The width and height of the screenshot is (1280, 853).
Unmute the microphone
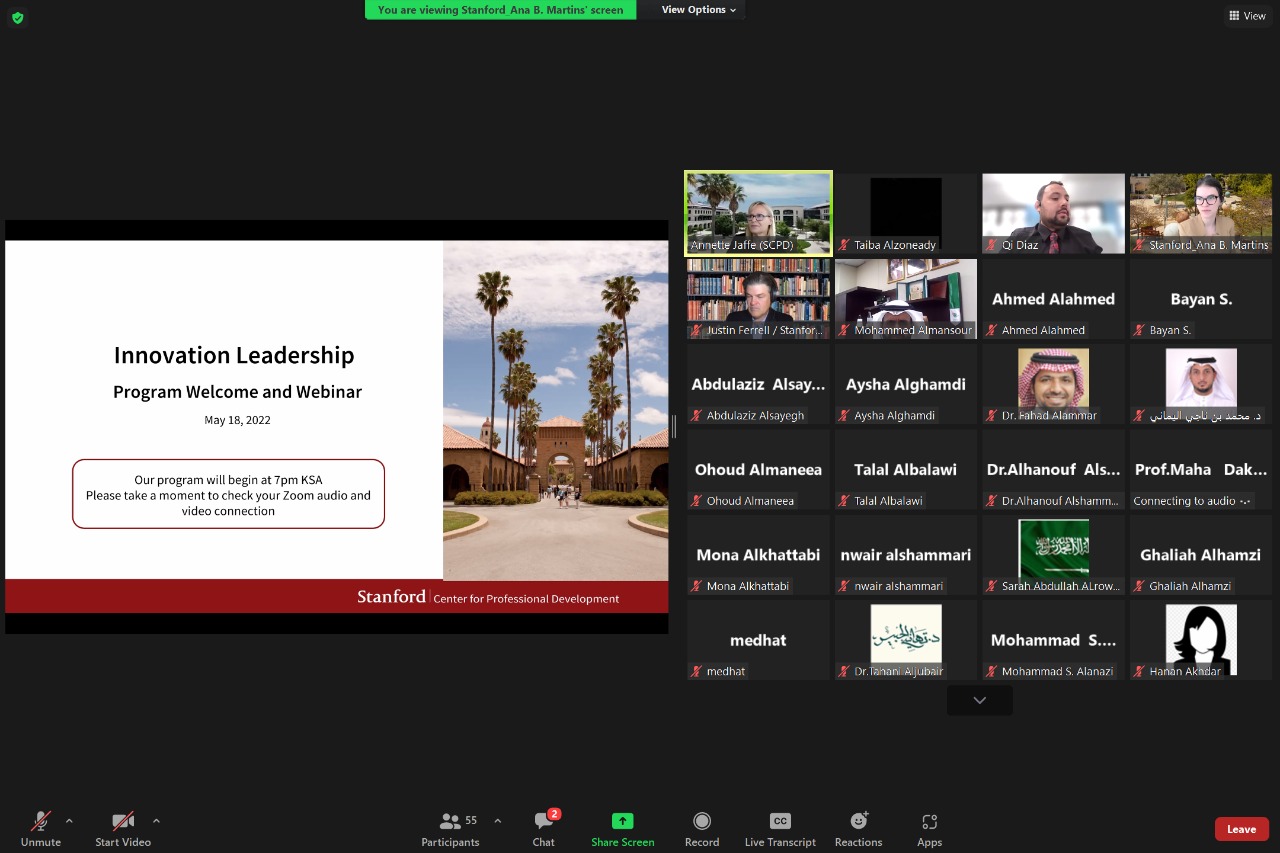[x=41, y=829]
